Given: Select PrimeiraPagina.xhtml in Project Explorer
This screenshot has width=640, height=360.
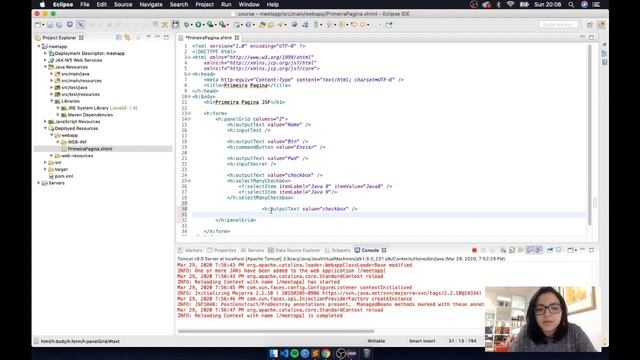Looking at the screenshot, I should coord(90,149).
